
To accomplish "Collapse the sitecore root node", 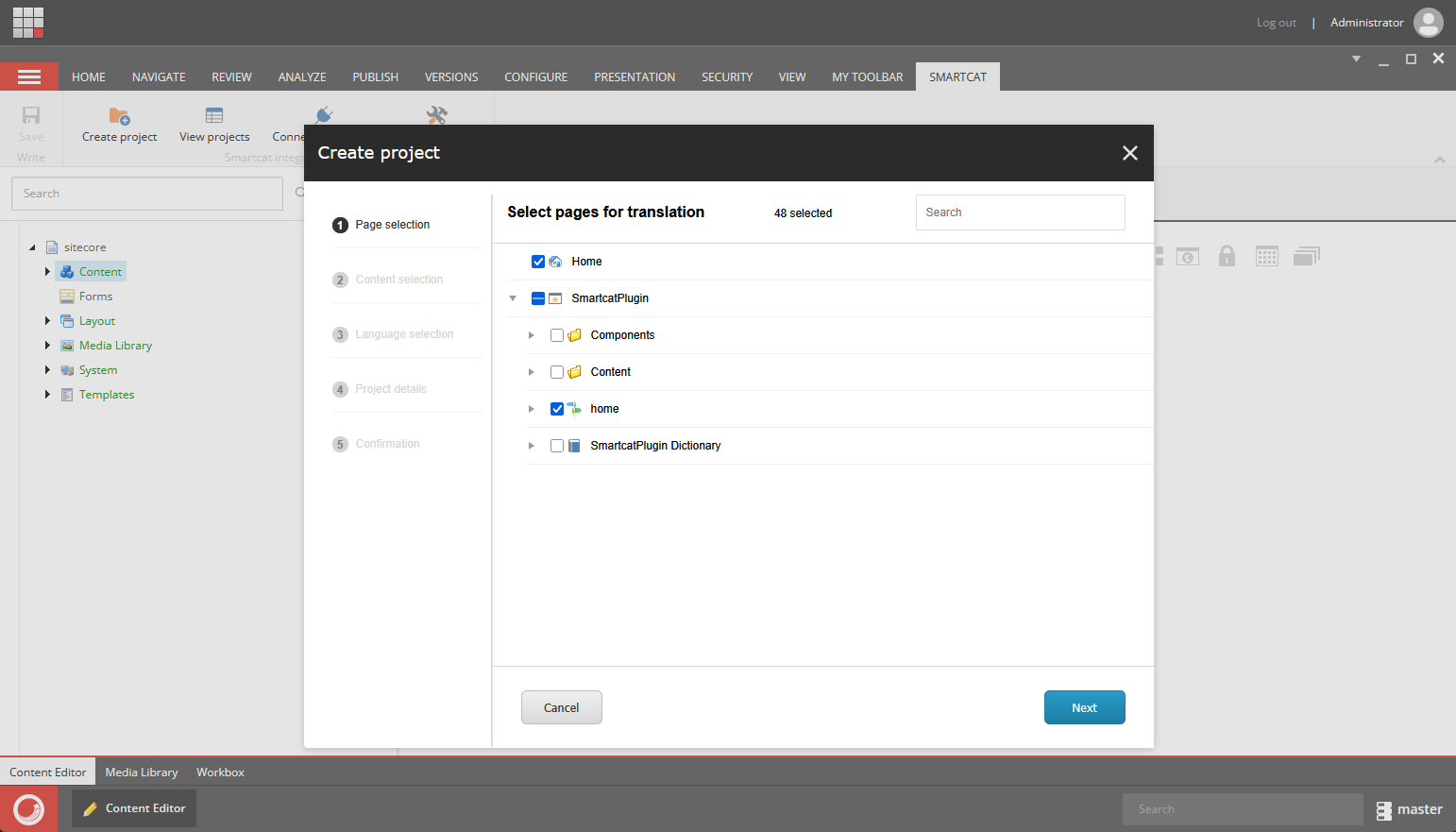I will 32,247.
